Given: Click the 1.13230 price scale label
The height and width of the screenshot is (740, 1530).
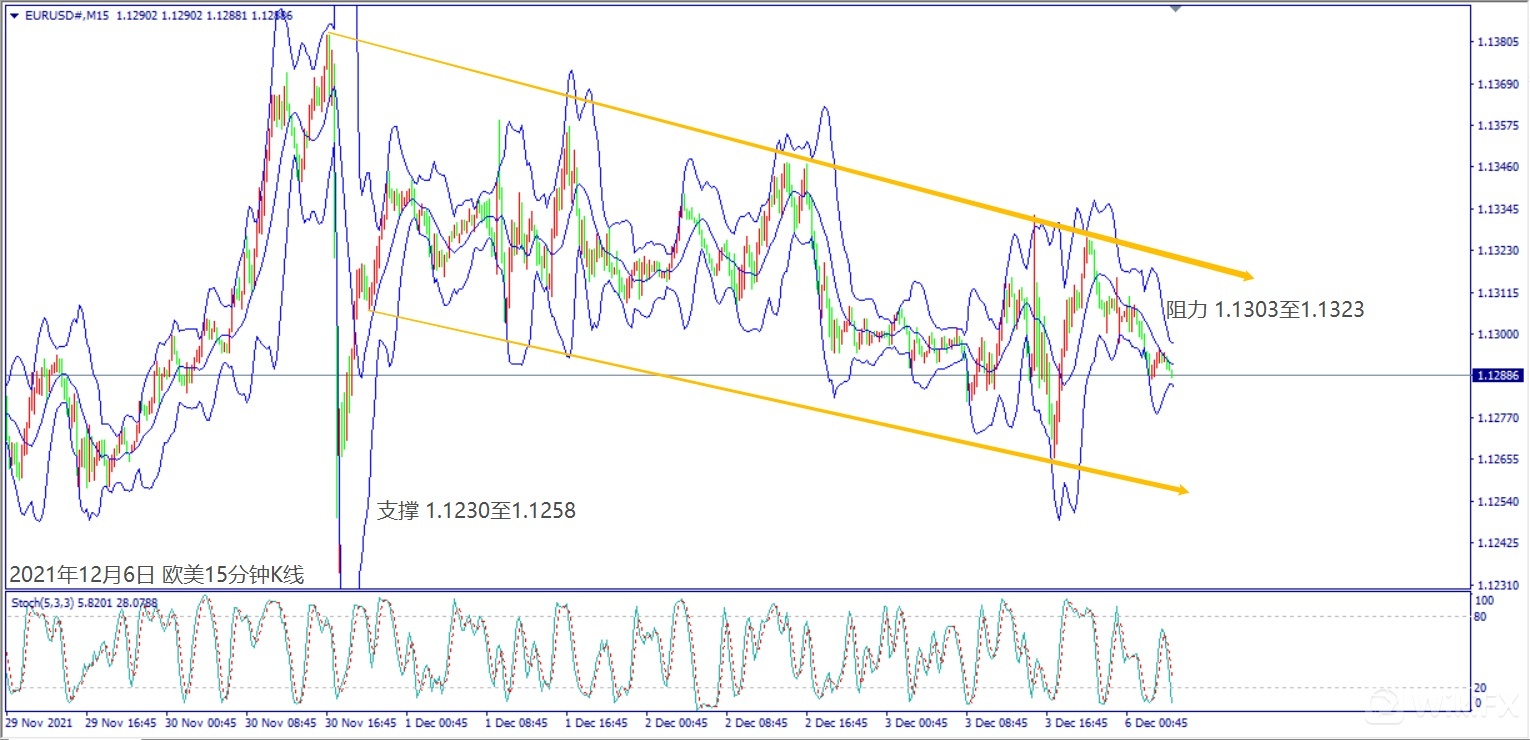Looking at the screenshot, I should [1497, 251].
